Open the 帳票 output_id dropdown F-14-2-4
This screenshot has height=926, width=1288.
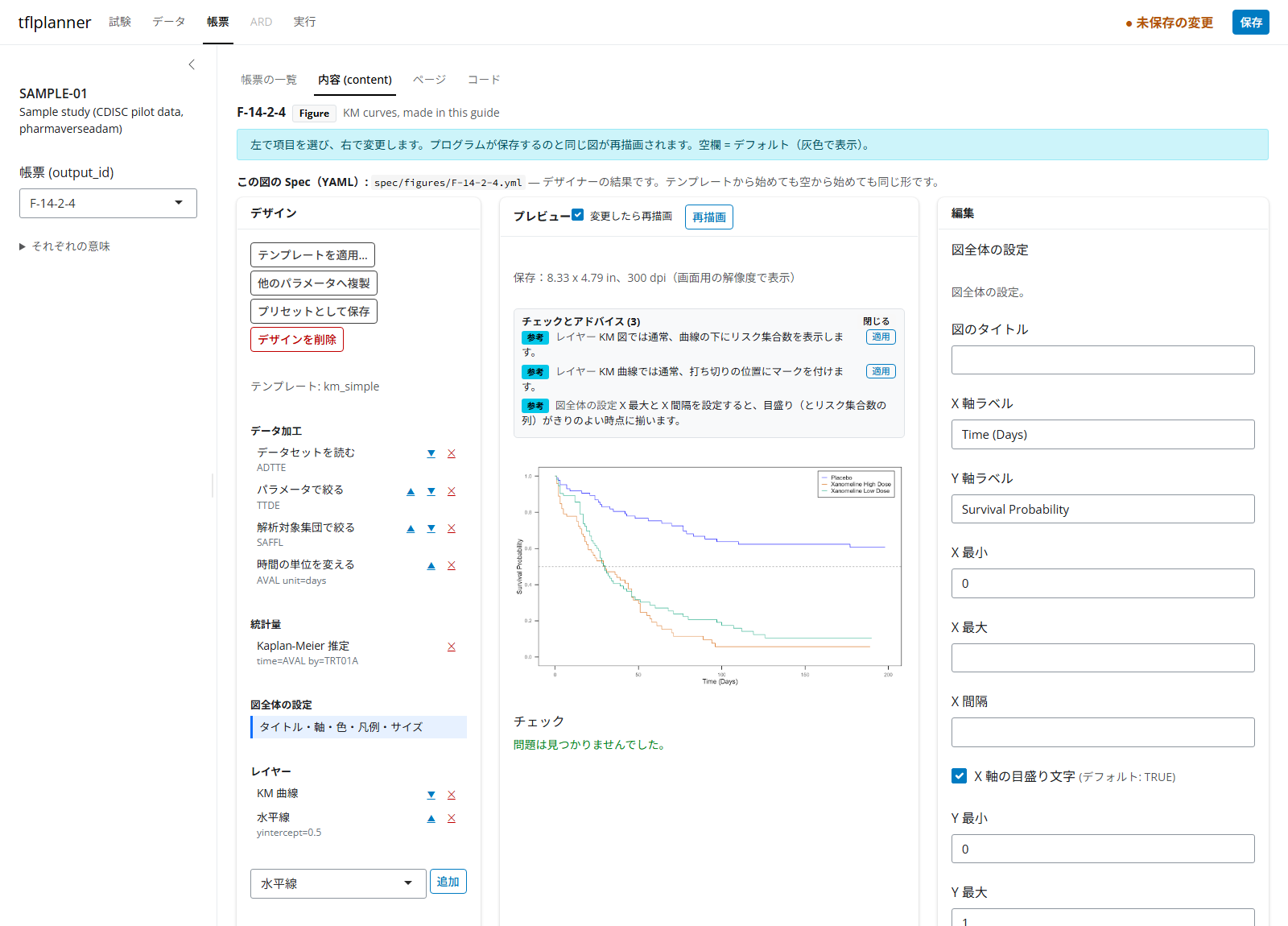click(x=108, y=203)
